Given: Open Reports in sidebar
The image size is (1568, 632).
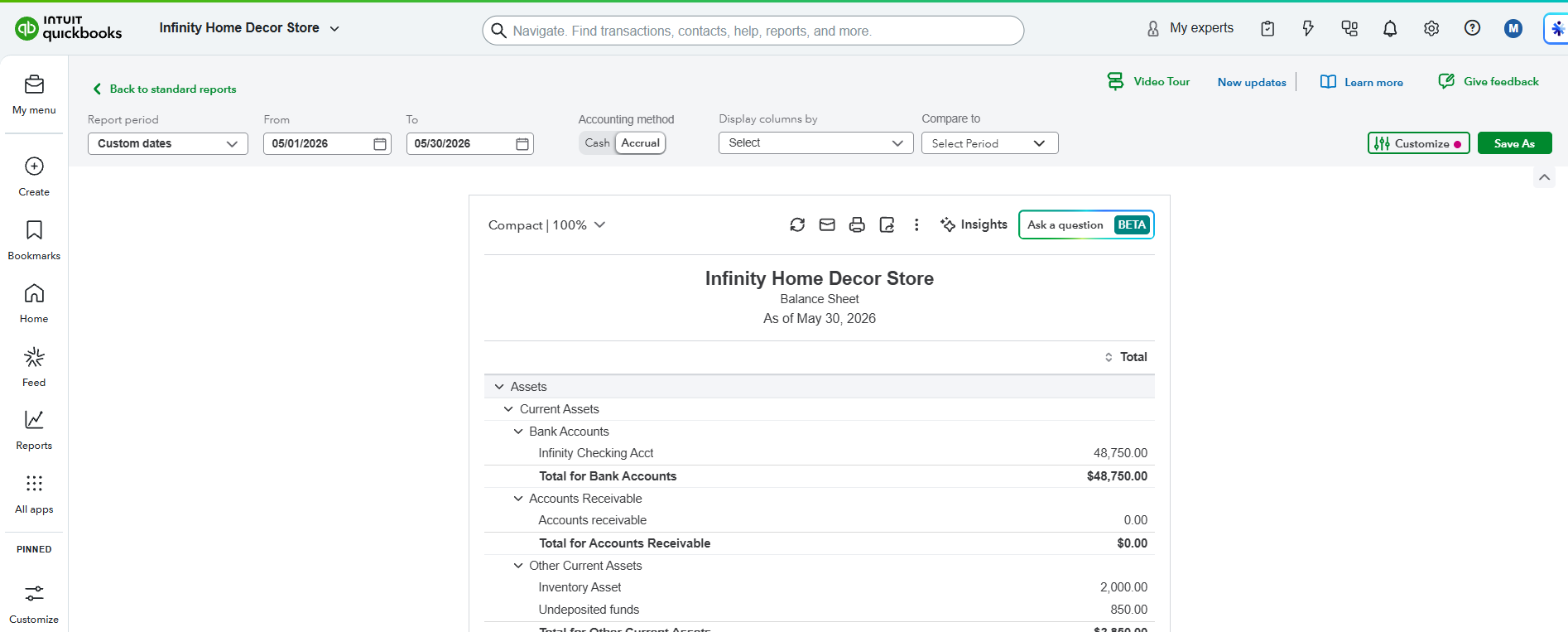Looking at the screenshot, I should (x=34, y=430).
